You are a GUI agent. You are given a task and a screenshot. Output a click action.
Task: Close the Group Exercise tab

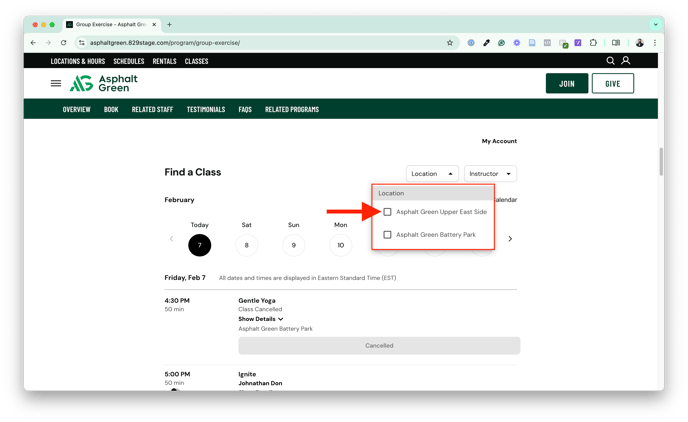[154, 25]
